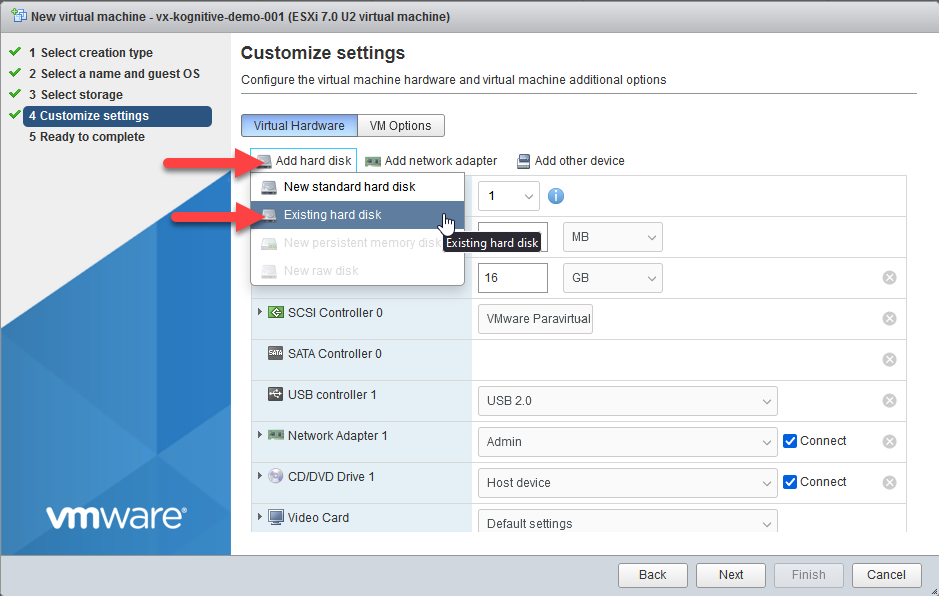
Task: Expand the Video Card settings row
Action: coord(260,517)
